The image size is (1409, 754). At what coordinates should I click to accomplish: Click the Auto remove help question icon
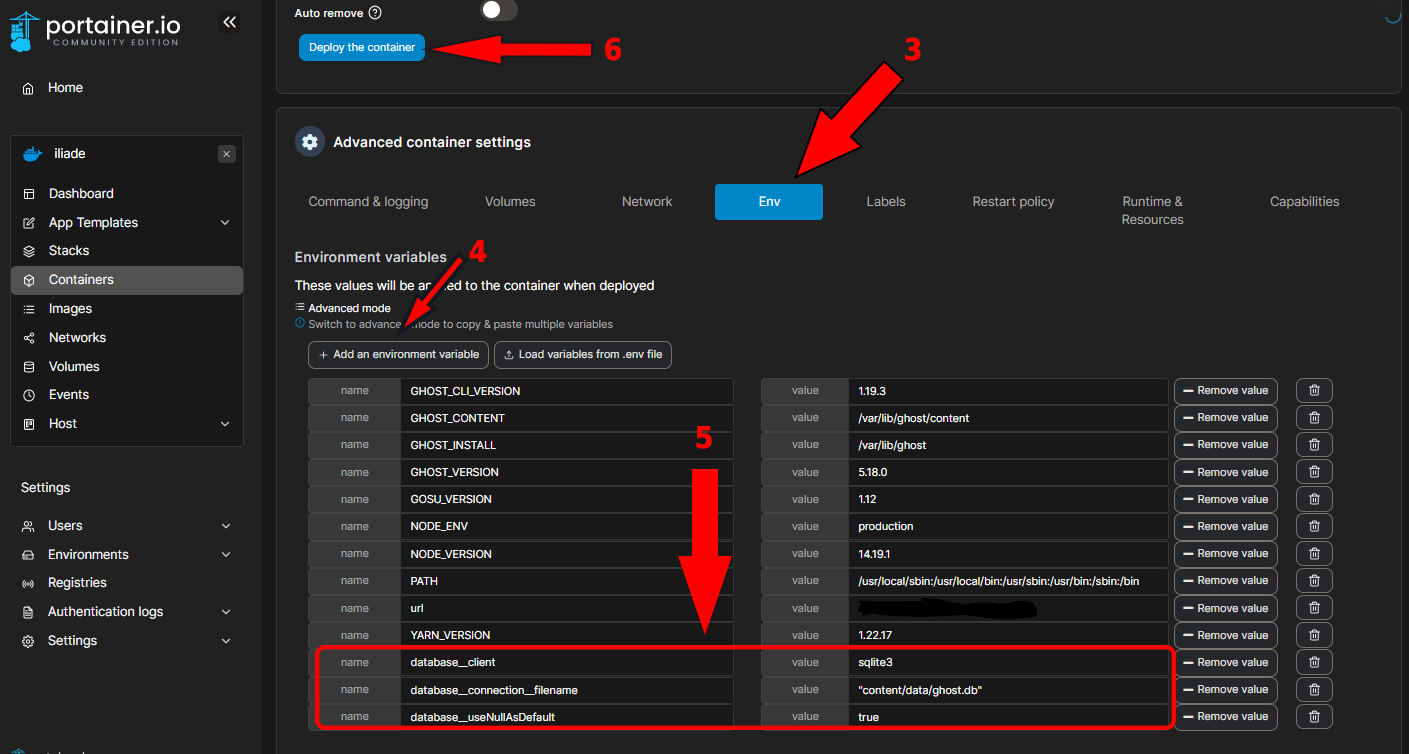[x=375, y=13]
